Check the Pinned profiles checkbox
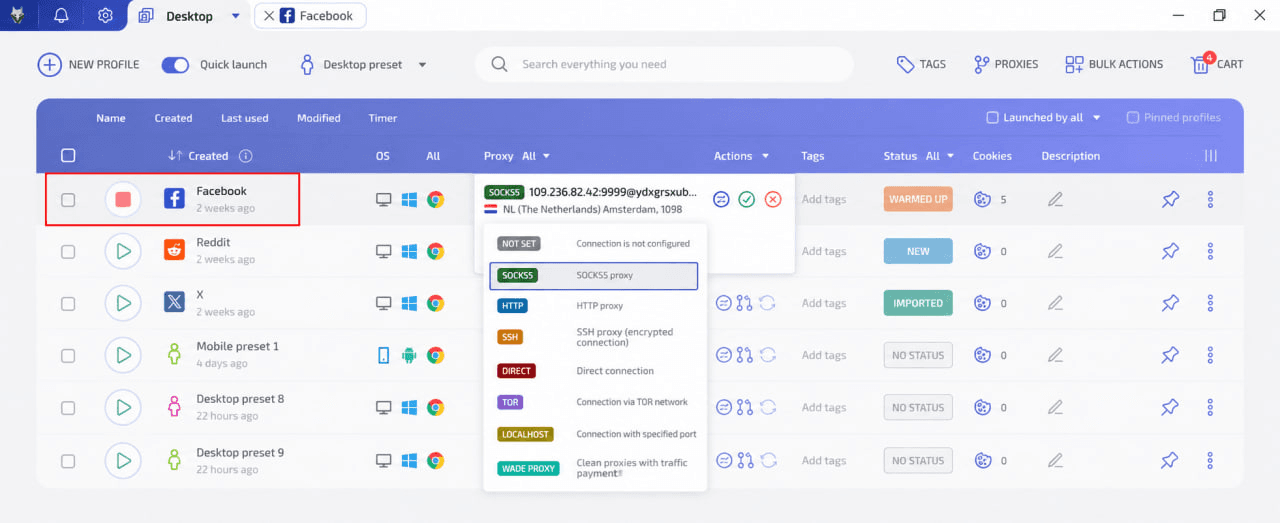1280x523 pixels. pos(1133,117)
